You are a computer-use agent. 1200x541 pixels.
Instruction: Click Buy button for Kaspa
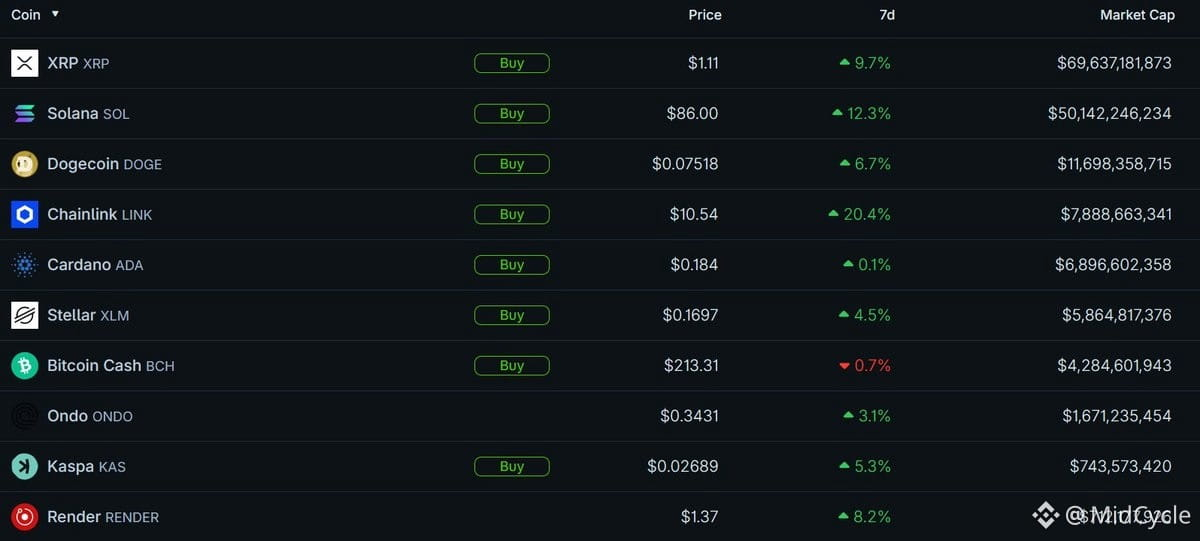point(512,466)
